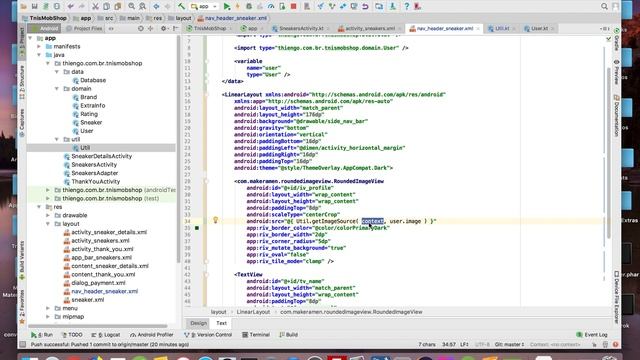
Task: Open the Version Control tool window
Action: click(x=208, y=335)
